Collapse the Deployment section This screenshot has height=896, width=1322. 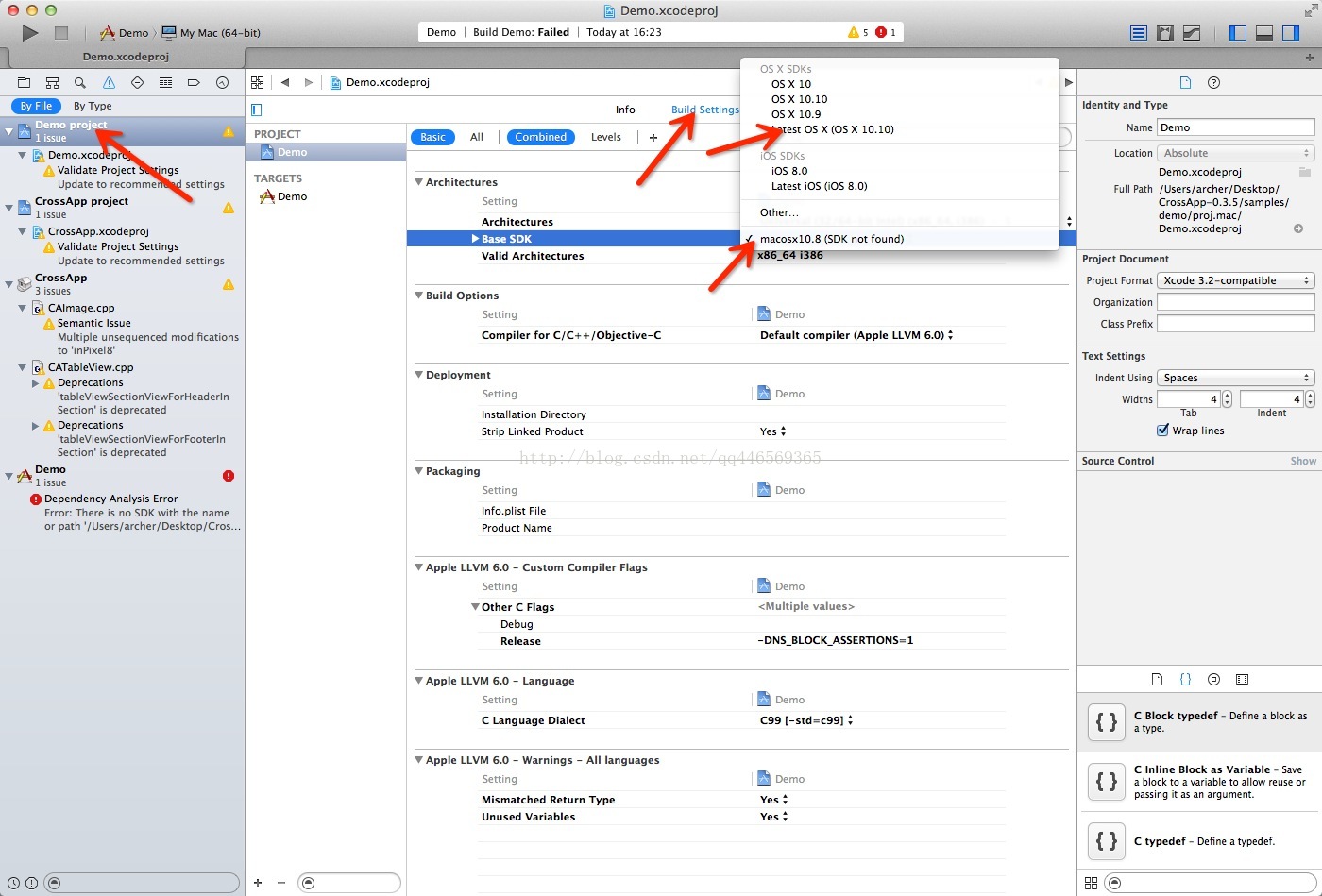coord(419,375)
